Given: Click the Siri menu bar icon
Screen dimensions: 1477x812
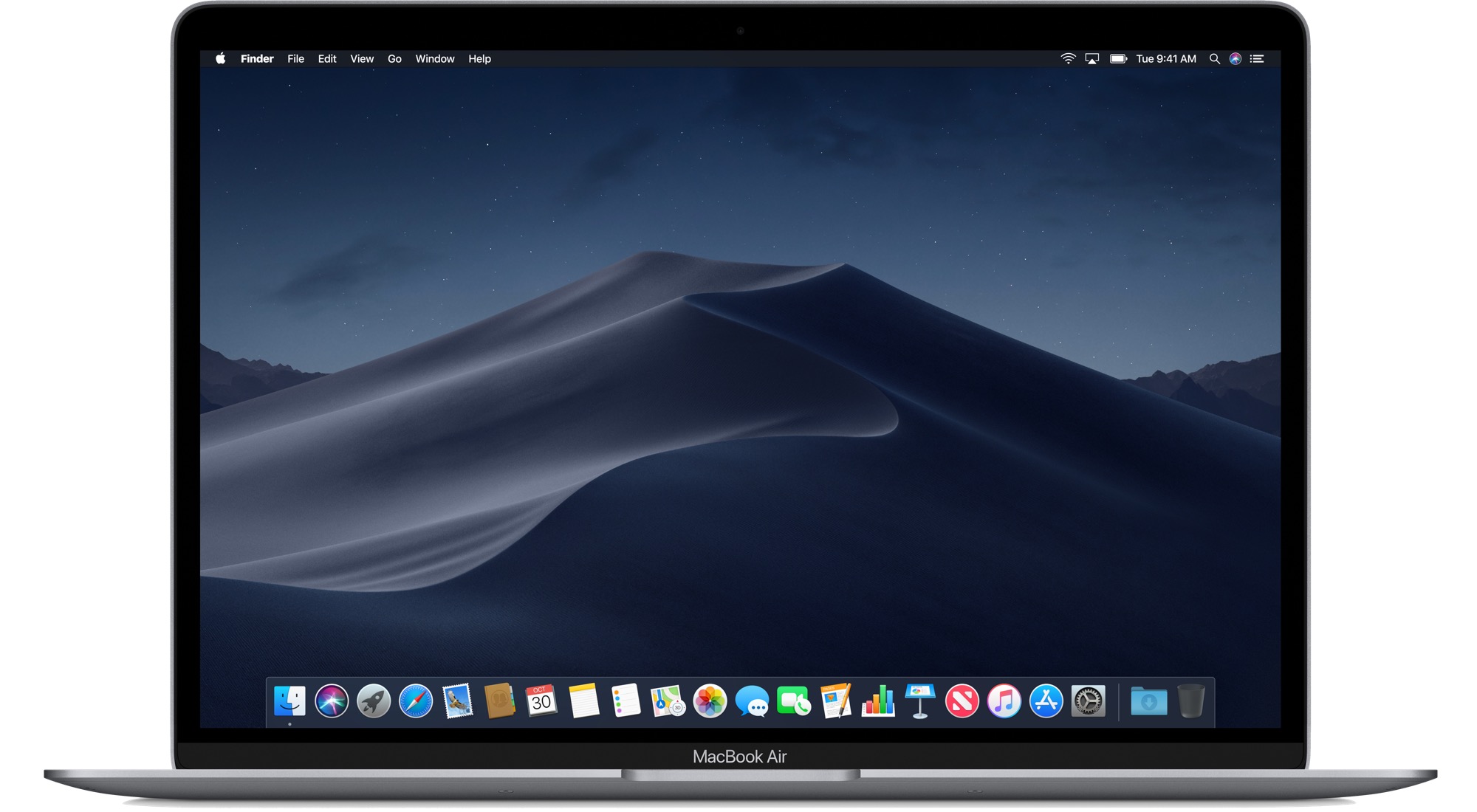Looking at the screenshot, I should [x=1236, y=58].
